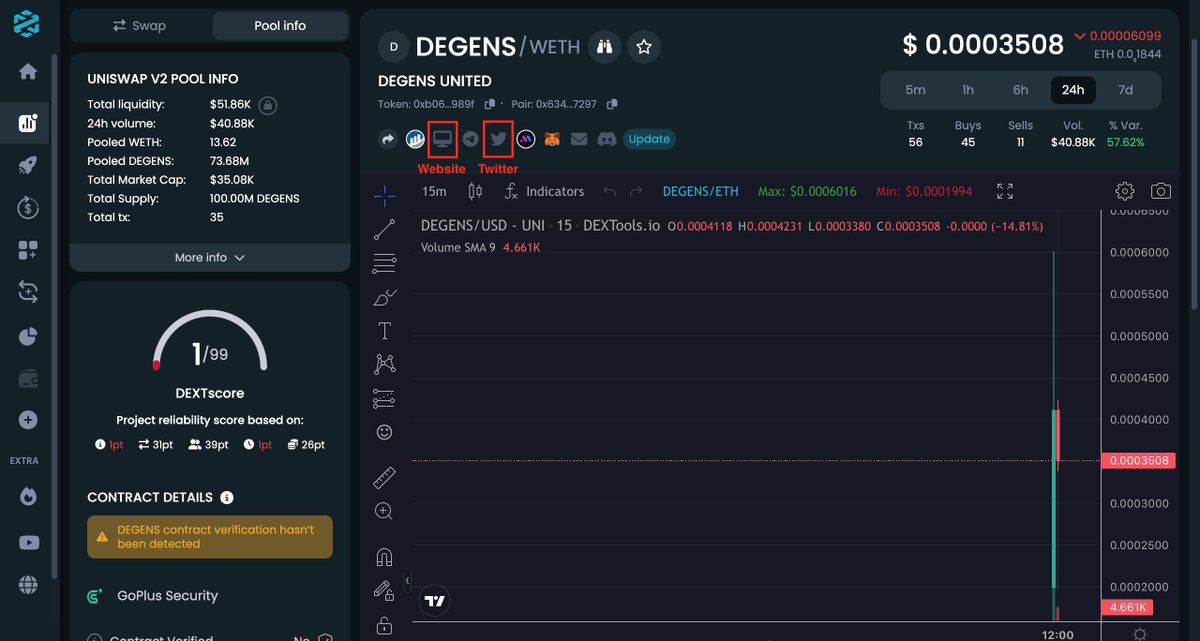
Task: Click the email envelope icon
Action: point(579,139)
